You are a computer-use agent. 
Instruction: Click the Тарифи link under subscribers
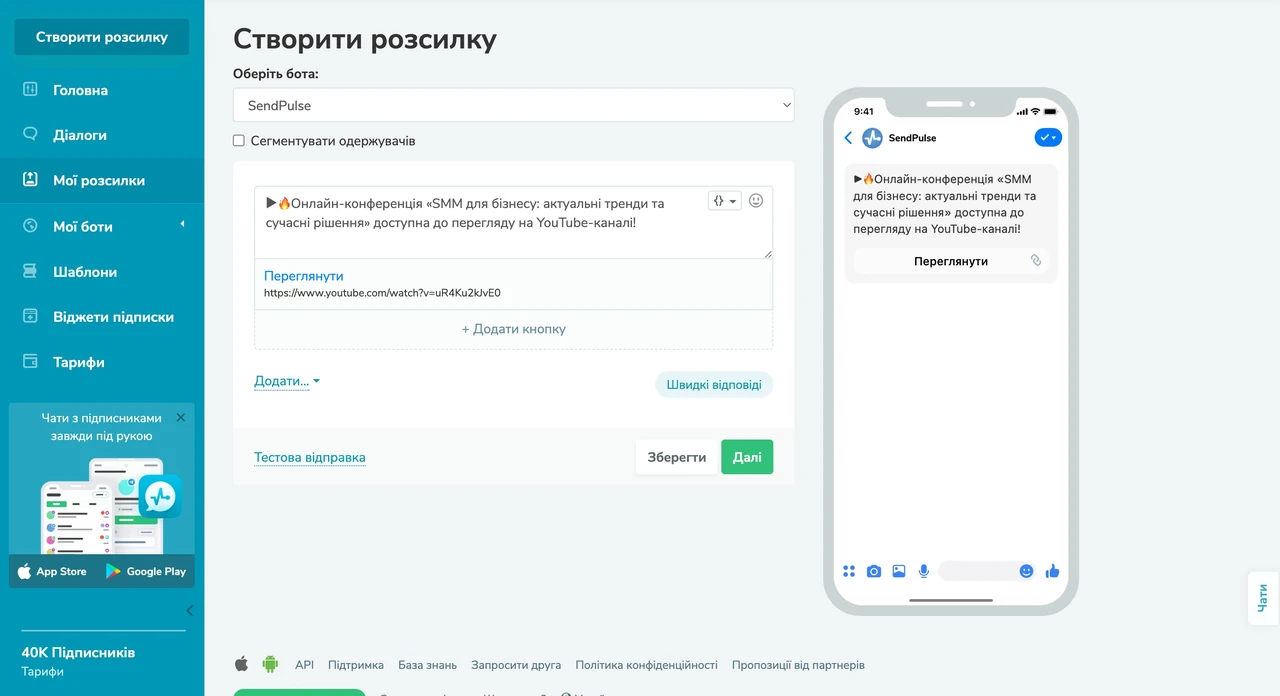pyautogui.click(x=43, y=672)
